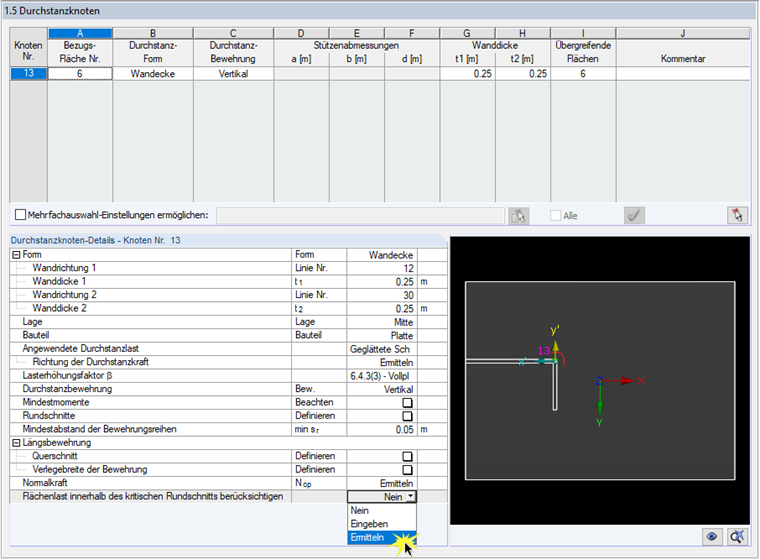Click Wandrichtung 2 value 30

(382, 295)
